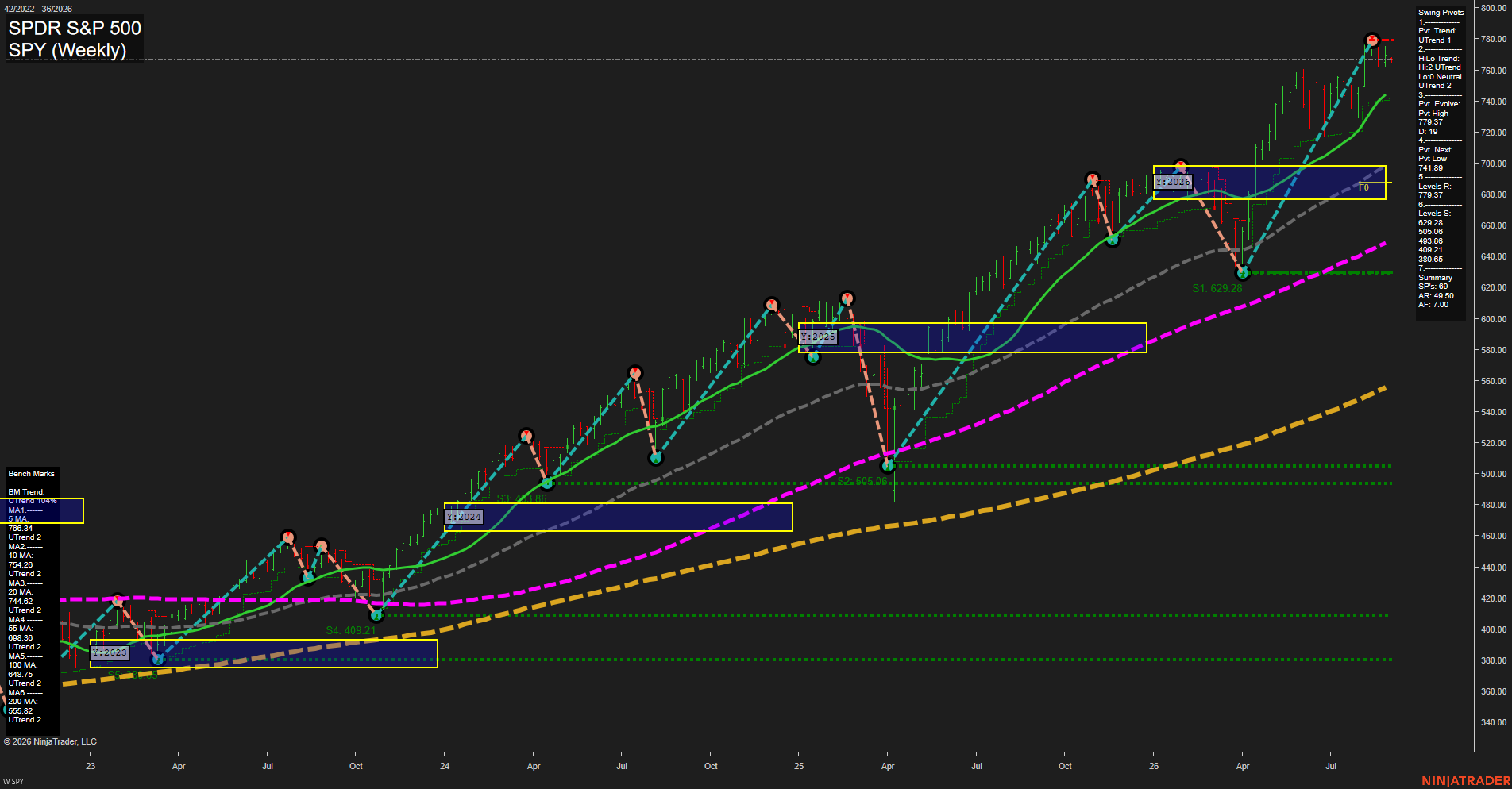Click the Swing Pivots panel heading

(1441, 13)
